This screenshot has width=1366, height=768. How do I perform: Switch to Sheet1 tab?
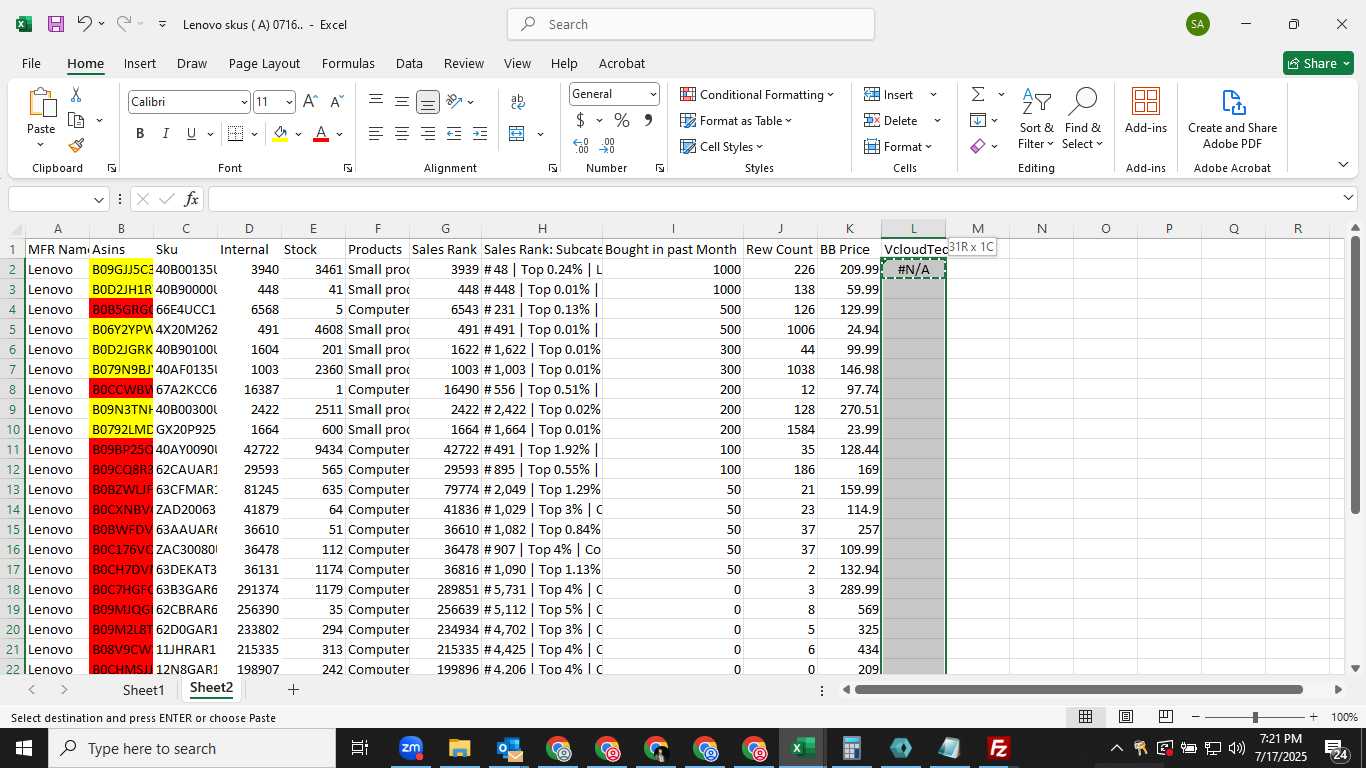point(143,690)
